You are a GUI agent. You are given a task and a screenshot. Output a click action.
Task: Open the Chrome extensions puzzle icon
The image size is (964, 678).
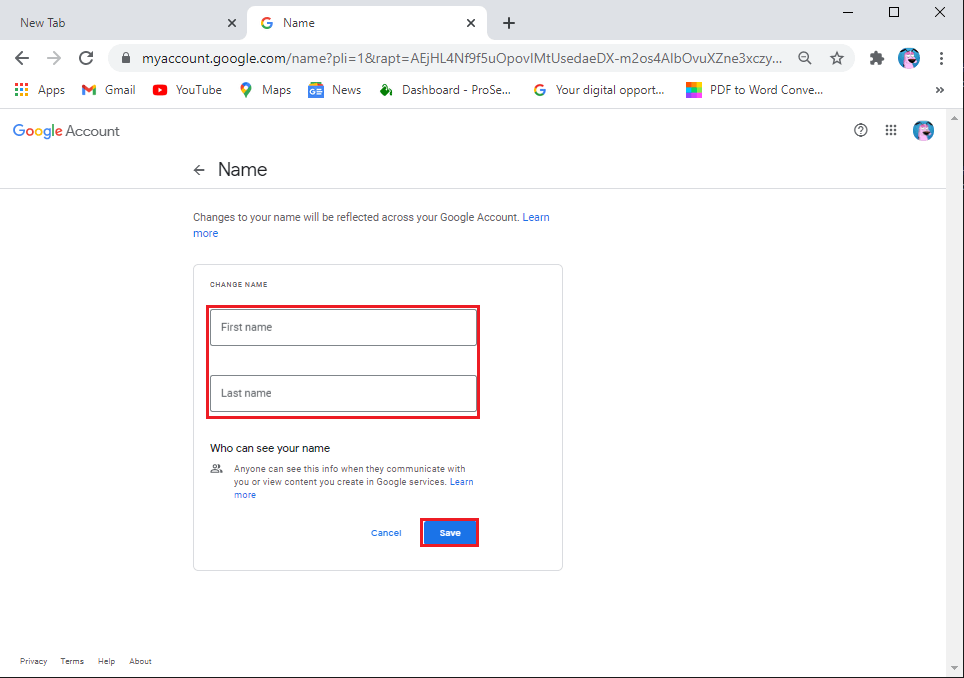[877, 58]
